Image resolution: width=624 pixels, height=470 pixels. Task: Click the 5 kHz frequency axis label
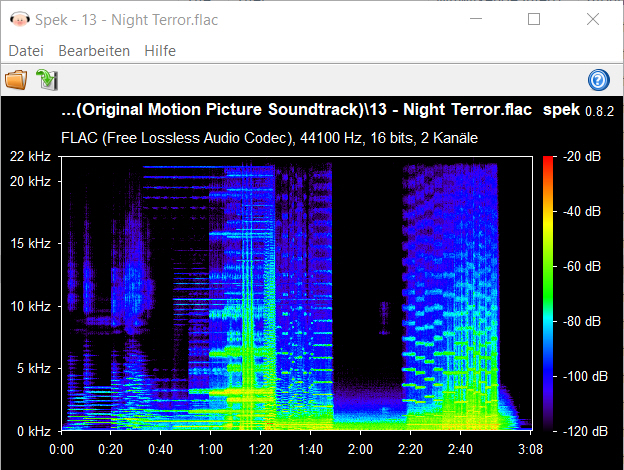(x=33, y=369)
